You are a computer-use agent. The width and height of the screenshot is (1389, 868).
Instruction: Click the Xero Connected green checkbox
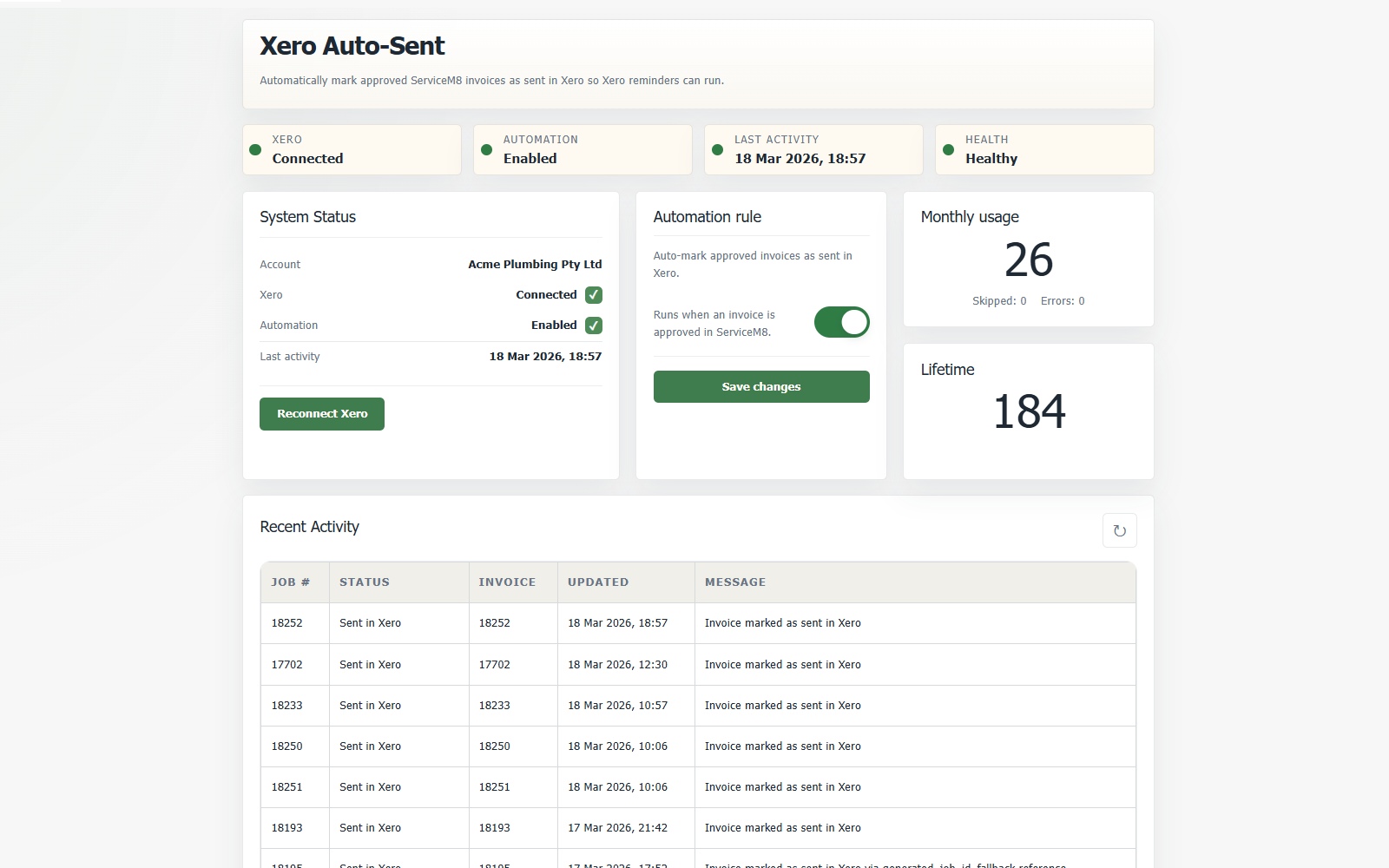[x=594, y=295]
